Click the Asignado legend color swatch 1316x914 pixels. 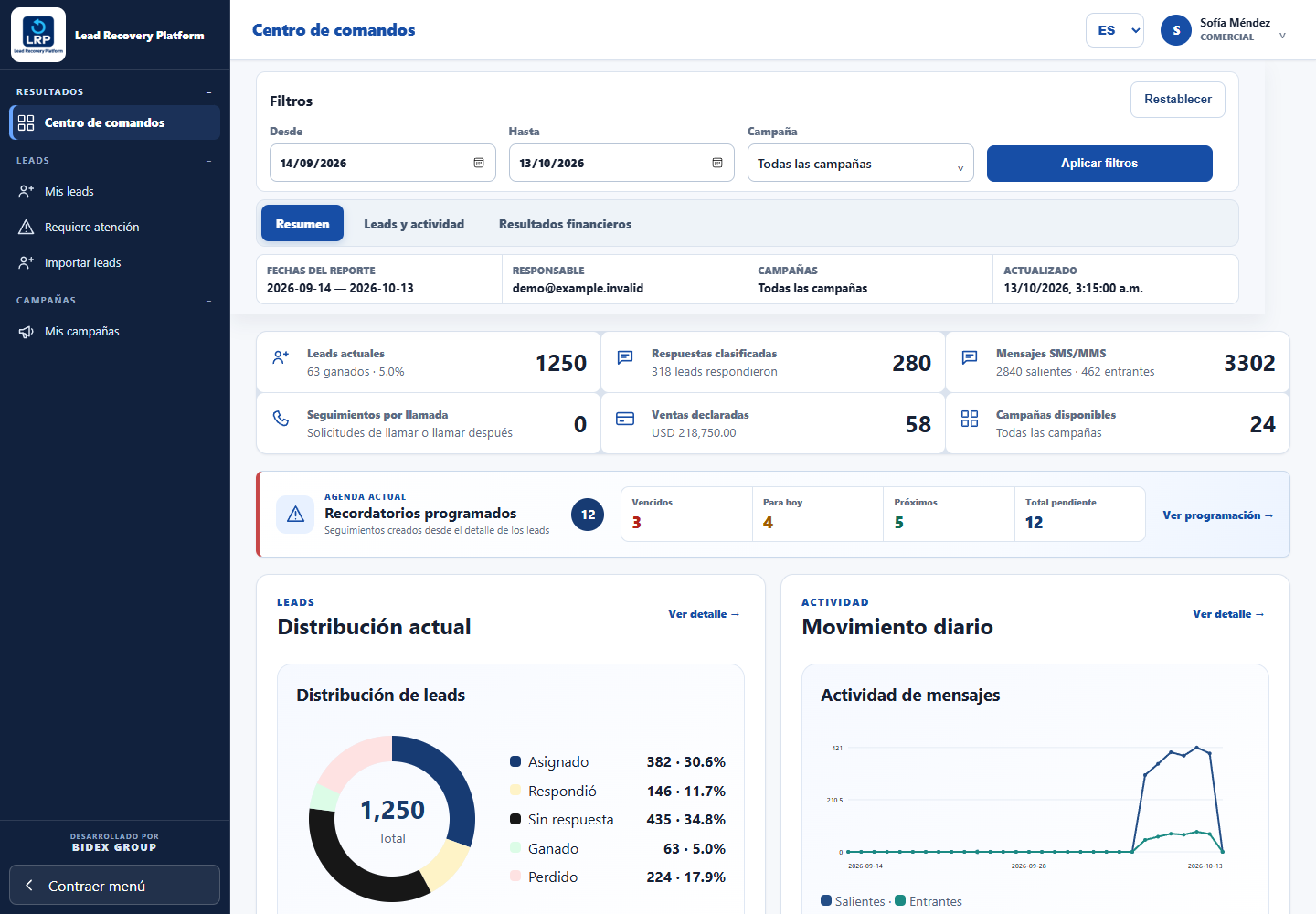point(515,761)
